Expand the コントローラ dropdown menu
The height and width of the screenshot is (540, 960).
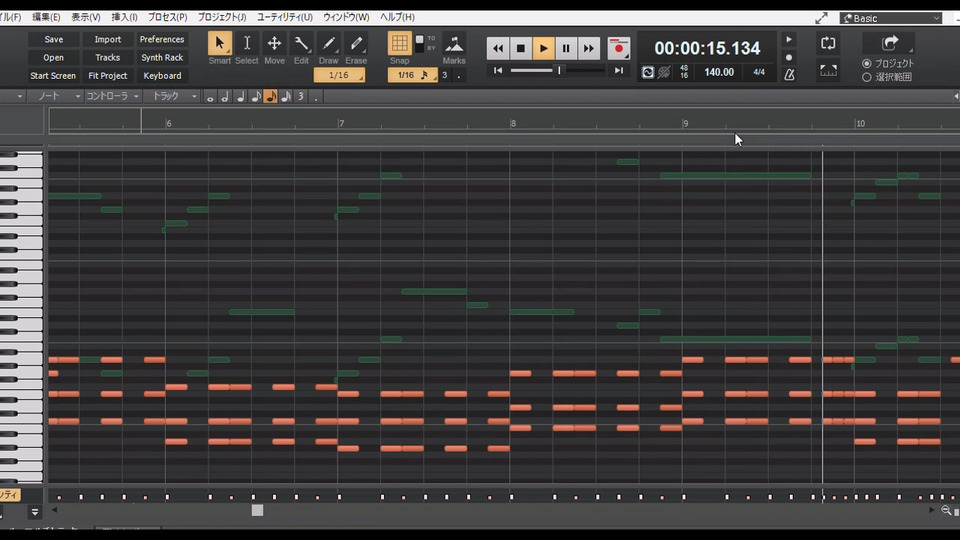(x=111, y=96)
